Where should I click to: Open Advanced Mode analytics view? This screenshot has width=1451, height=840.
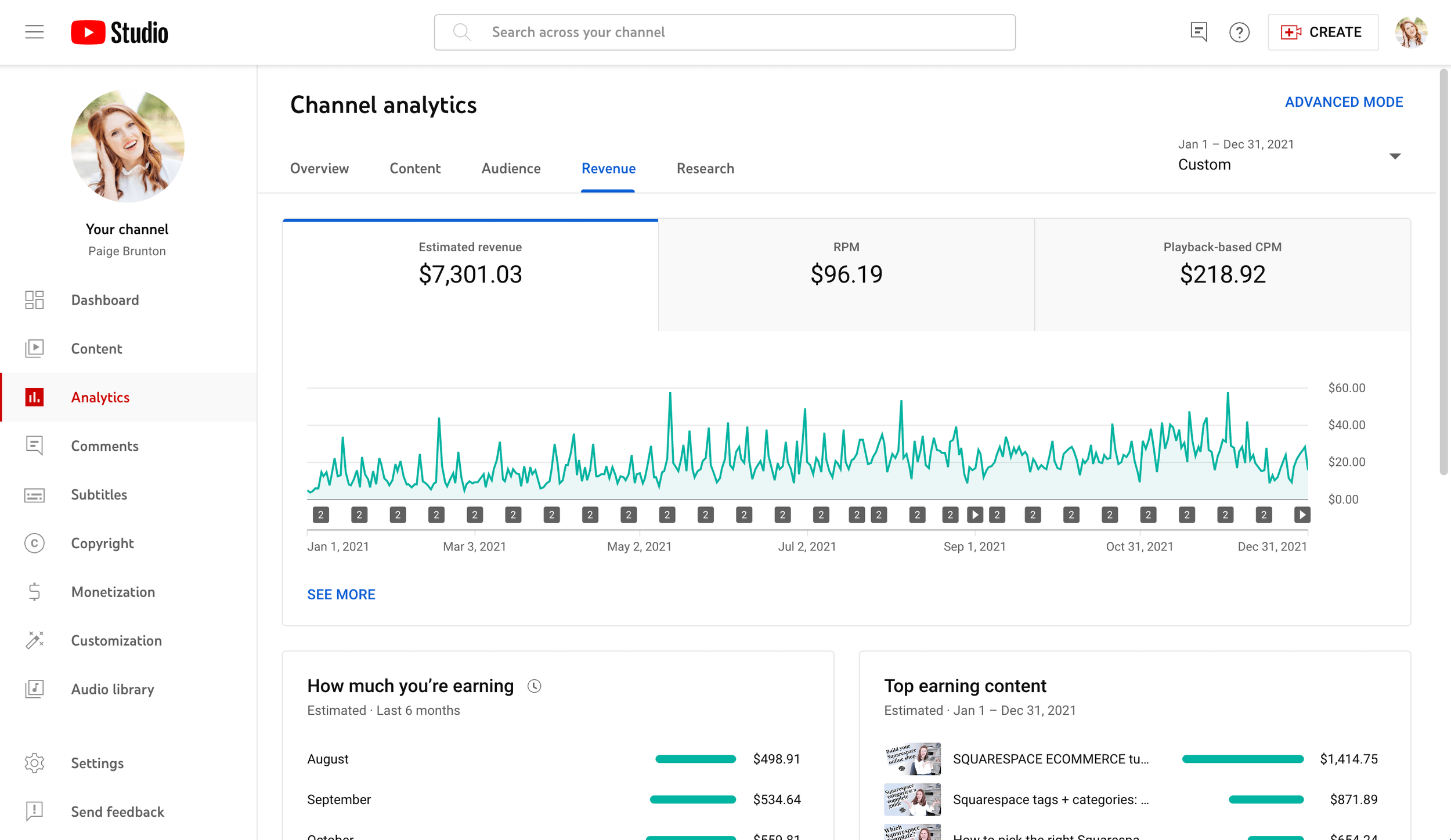[x=1344, y=102]
